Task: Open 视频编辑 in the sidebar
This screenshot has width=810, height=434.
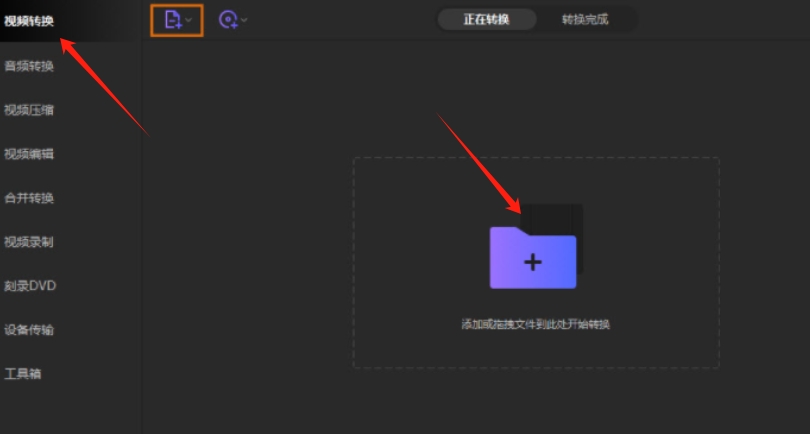Action: tap(29, 154)
